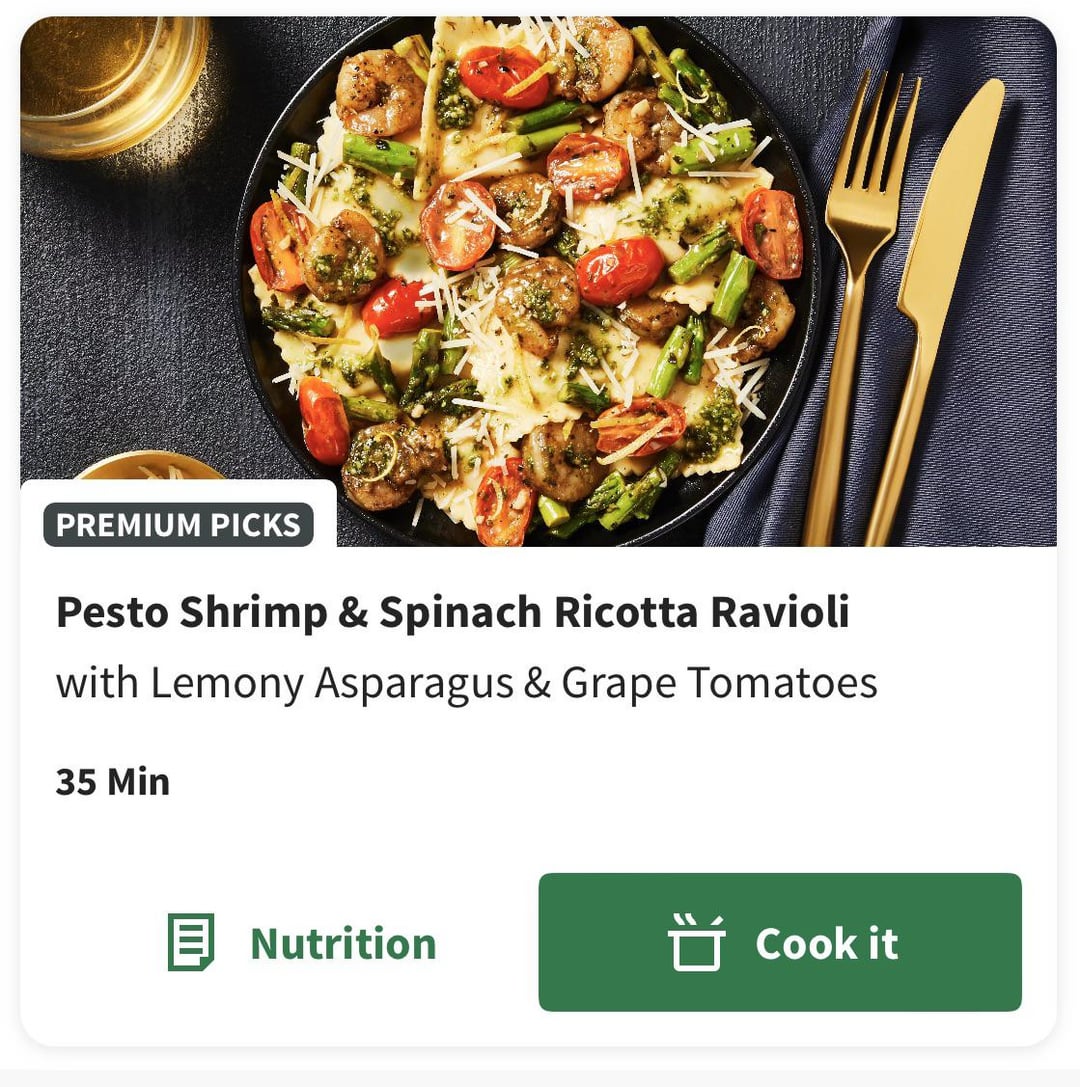1080x1087 pixels.
Task: Select the Premium Picks badge
Action: (178, 525)
